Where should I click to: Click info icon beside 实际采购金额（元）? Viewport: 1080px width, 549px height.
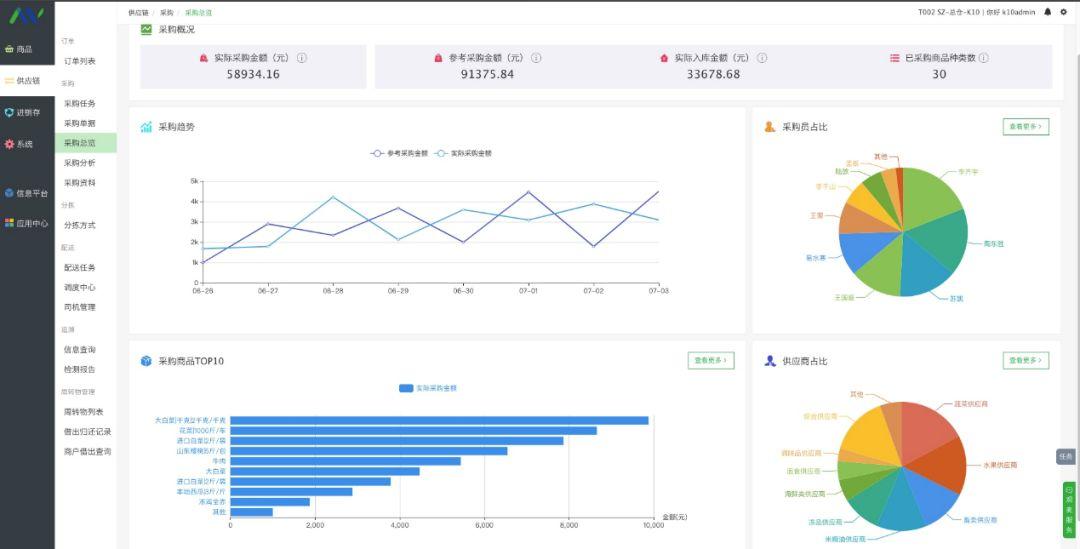click(302, 58)
